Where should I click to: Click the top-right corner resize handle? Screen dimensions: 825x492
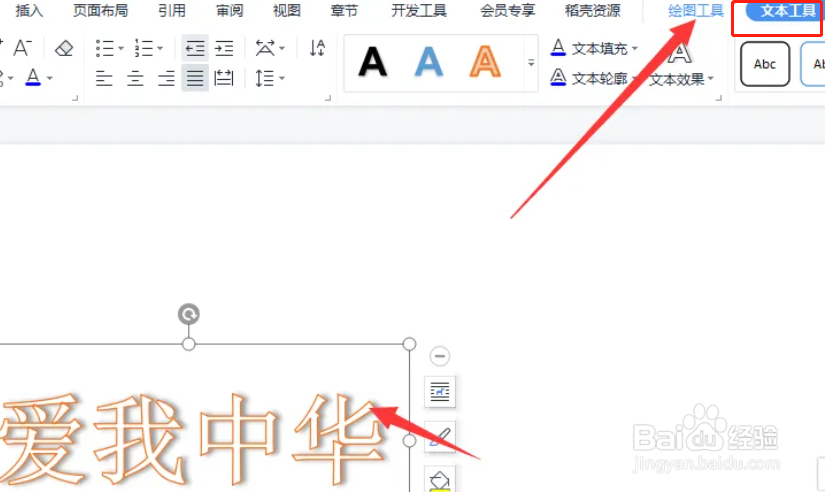point(409,344)
